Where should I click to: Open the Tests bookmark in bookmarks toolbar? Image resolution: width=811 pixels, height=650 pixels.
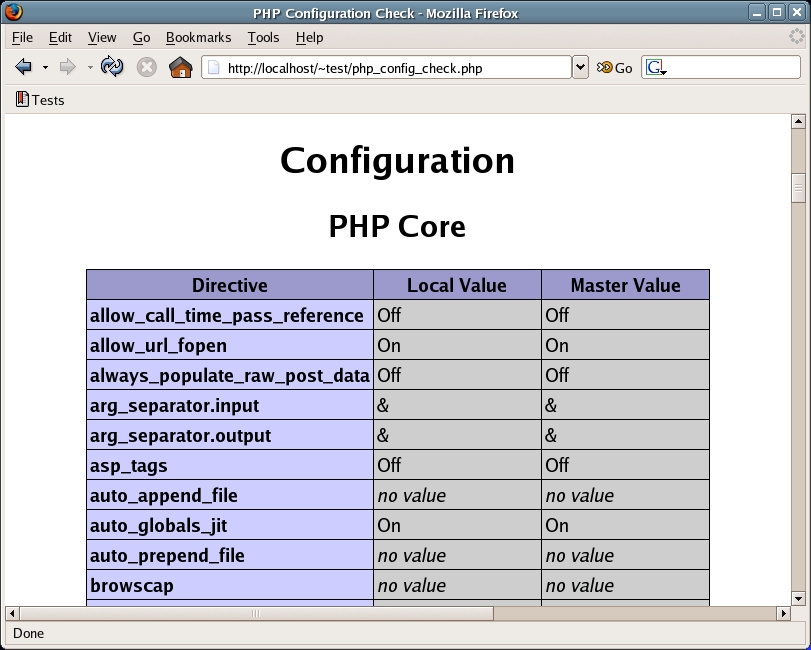tap(40, 100)
